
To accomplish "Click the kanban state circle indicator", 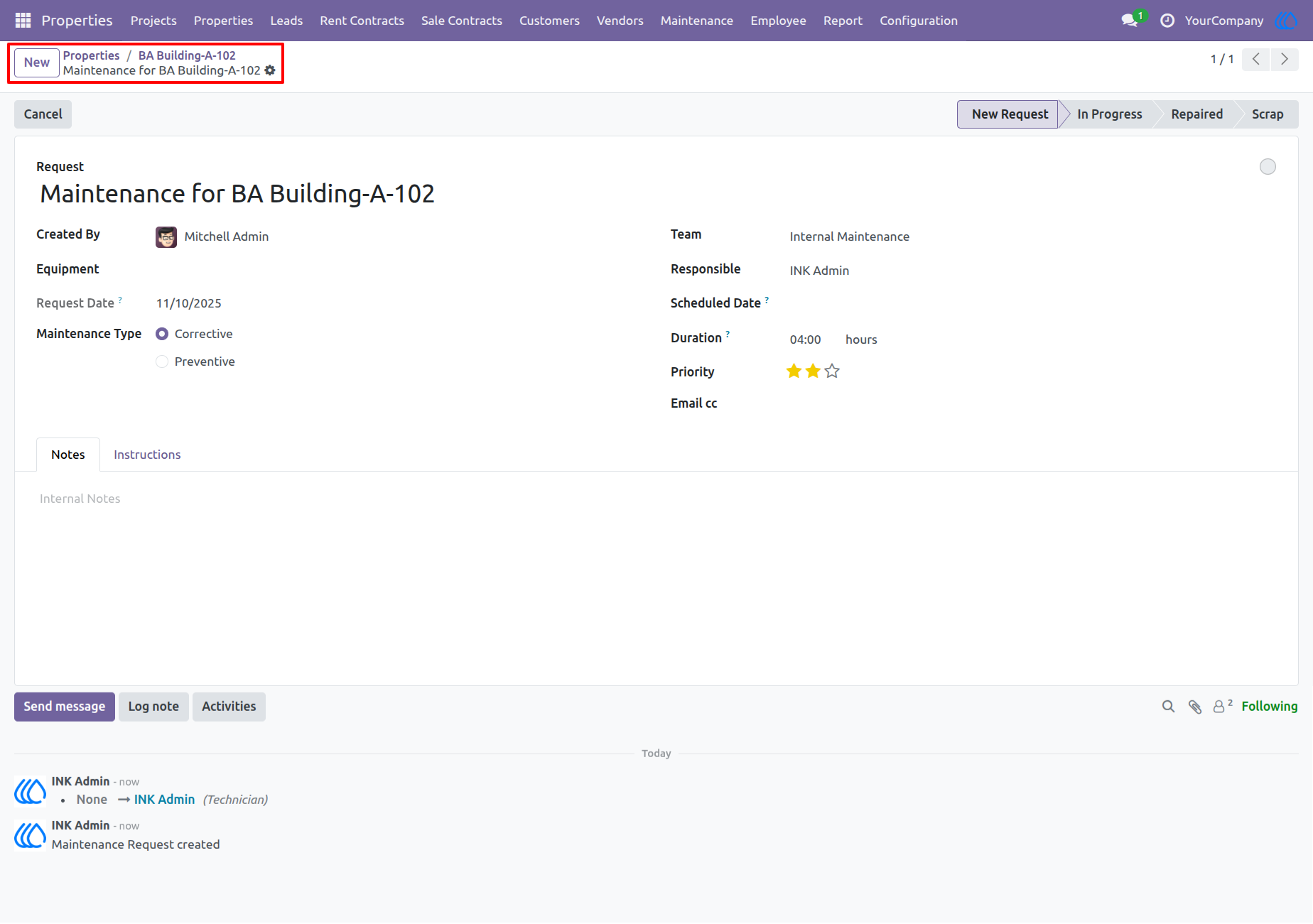I will [x=1268, y=167].
